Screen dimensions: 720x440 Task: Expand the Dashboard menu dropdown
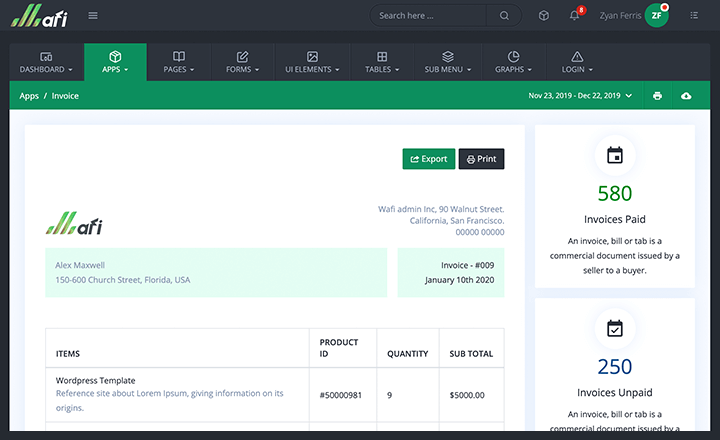46,62
